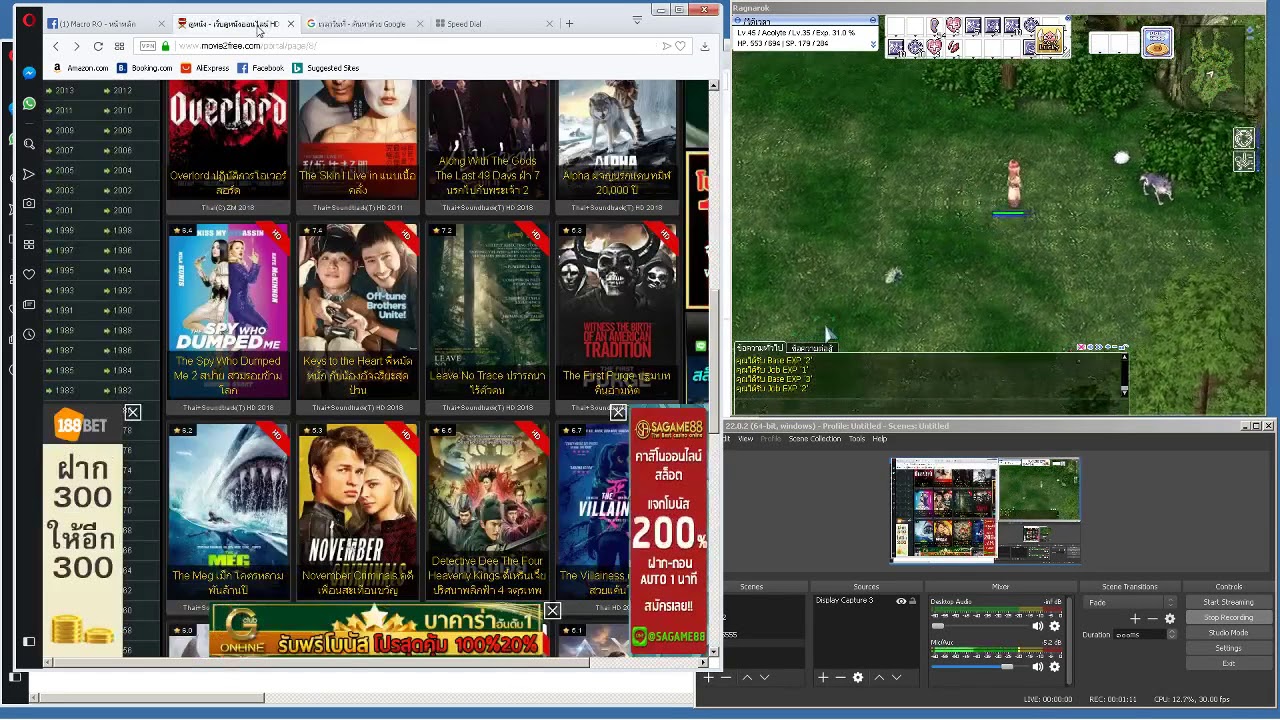Screen dimensions: 1280x720
Task: Mute Desktop Audio speaker icon
Action: click(1038, 626)
